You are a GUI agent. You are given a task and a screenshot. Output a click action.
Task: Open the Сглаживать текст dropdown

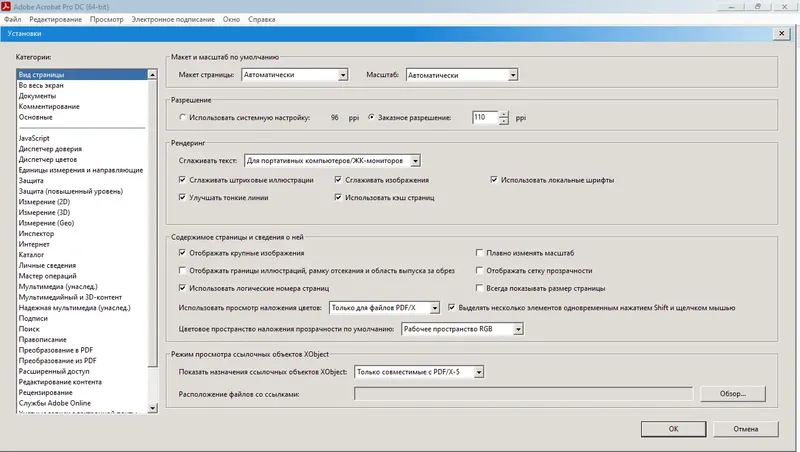332,161
